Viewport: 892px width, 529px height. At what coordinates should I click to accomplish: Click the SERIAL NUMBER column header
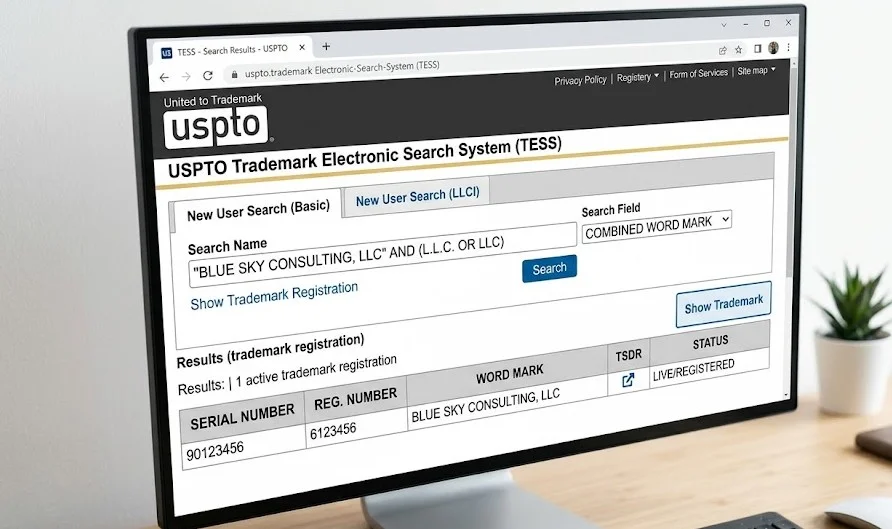coord(242,417)
